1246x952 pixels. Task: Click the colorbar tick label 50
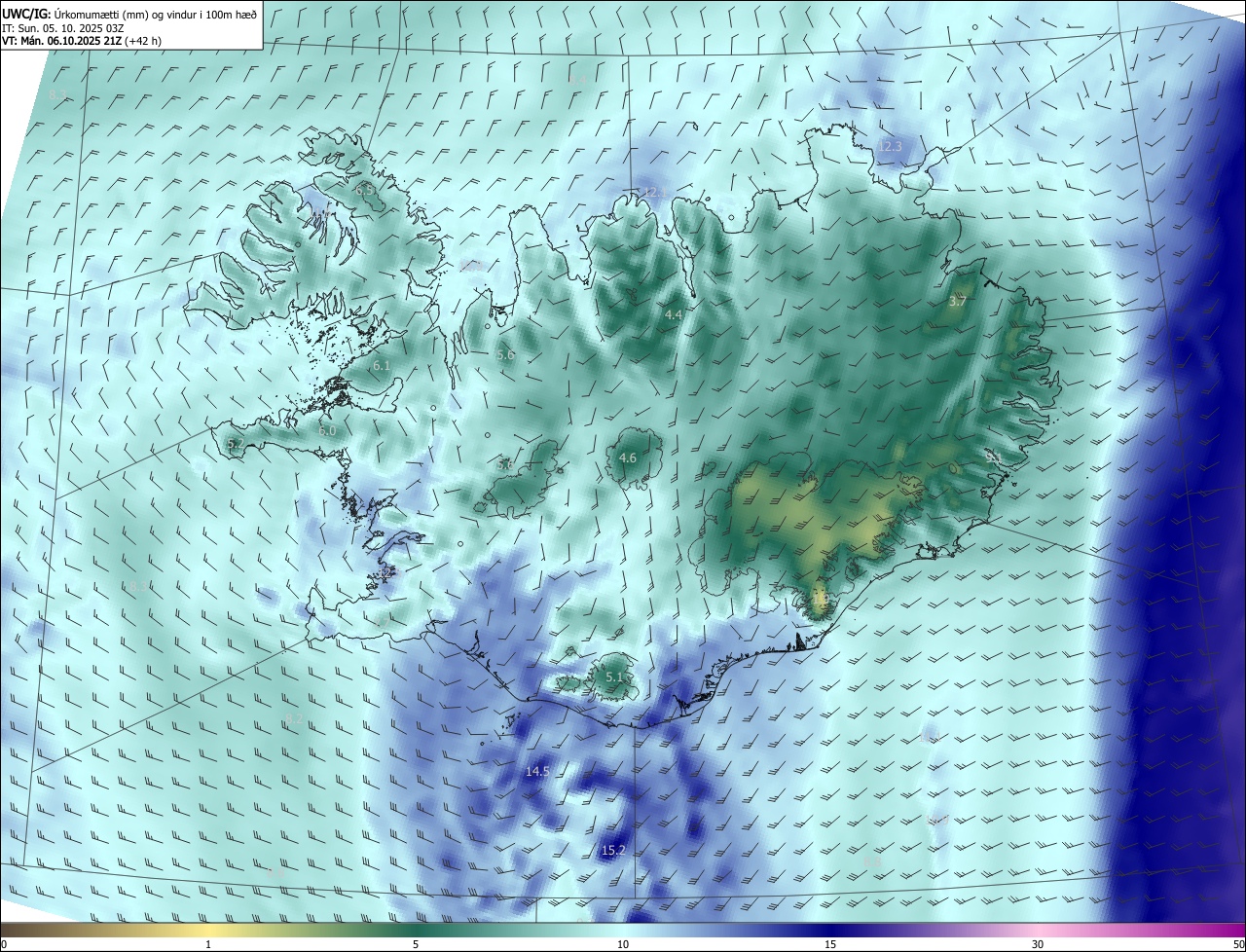pyautogui.click(x=1238, y=944)
